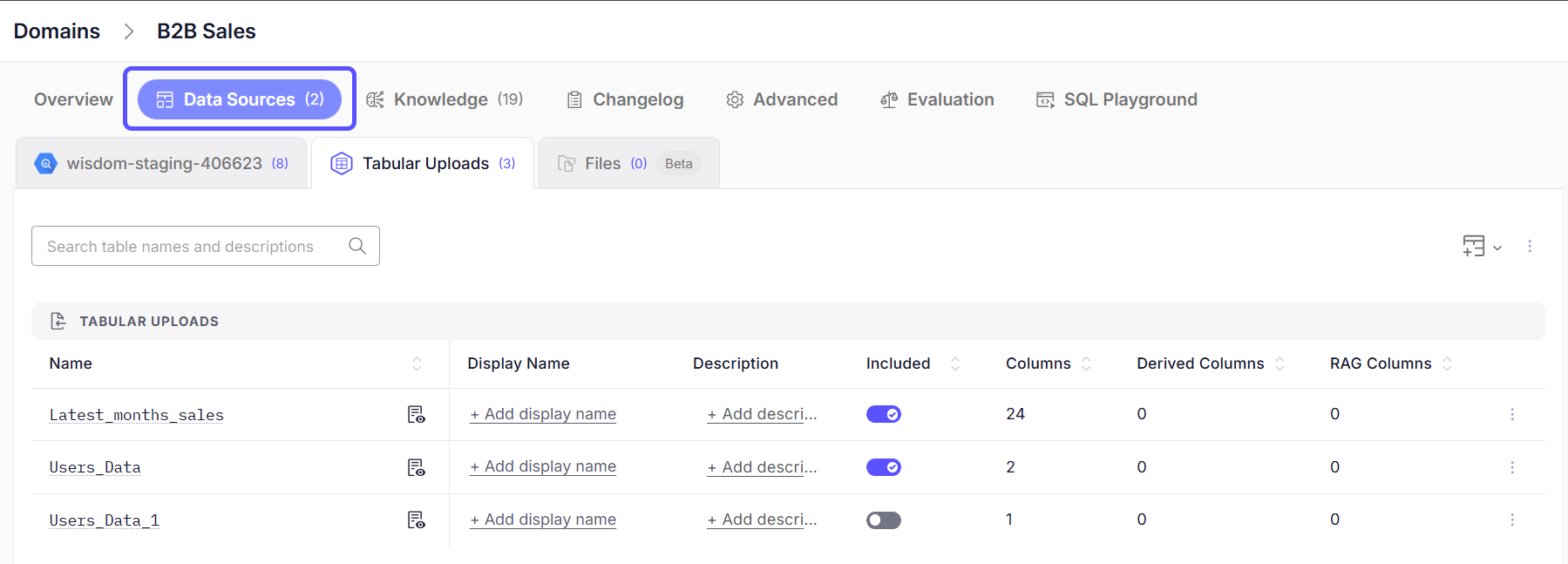The width and height of the screenshot is (1568, 564).
Task: Add description for Latest_months_sales
Action: (x=762, y=414)
